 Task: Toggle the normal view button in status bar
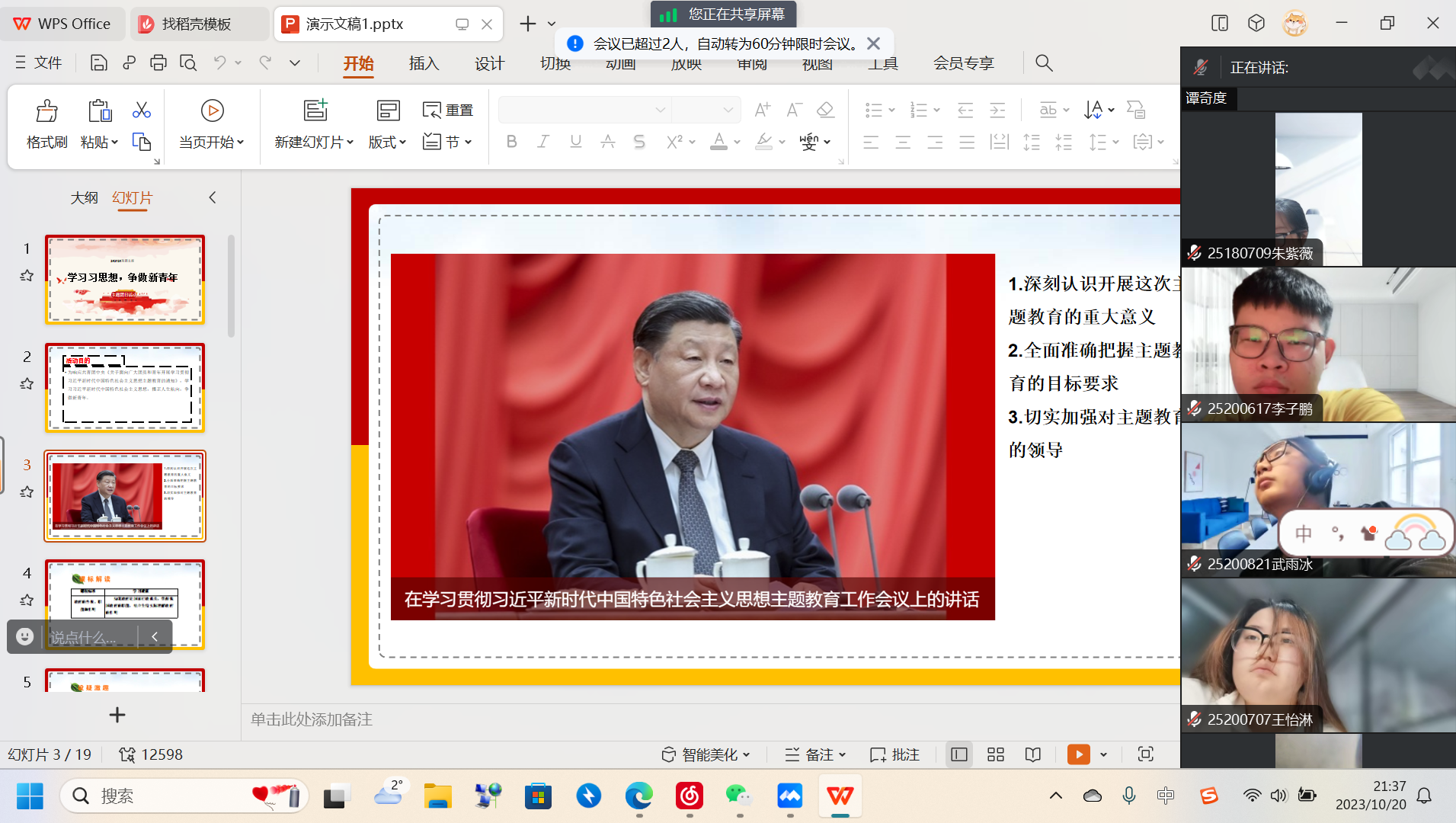coord(958,754)
